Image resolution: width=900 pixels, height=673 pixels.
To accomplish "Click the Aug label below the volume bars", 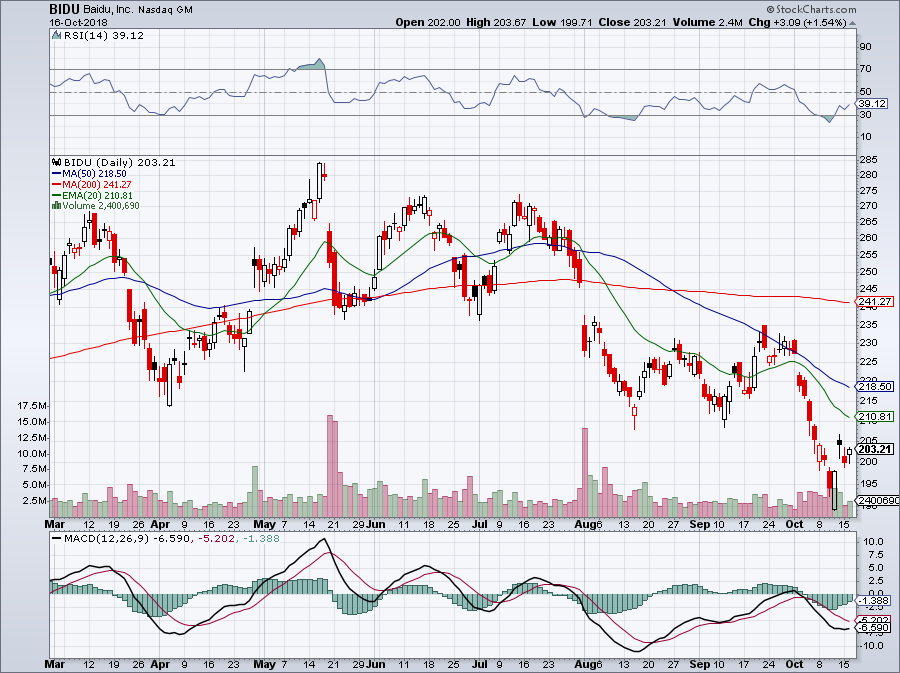I will point(585,524).
